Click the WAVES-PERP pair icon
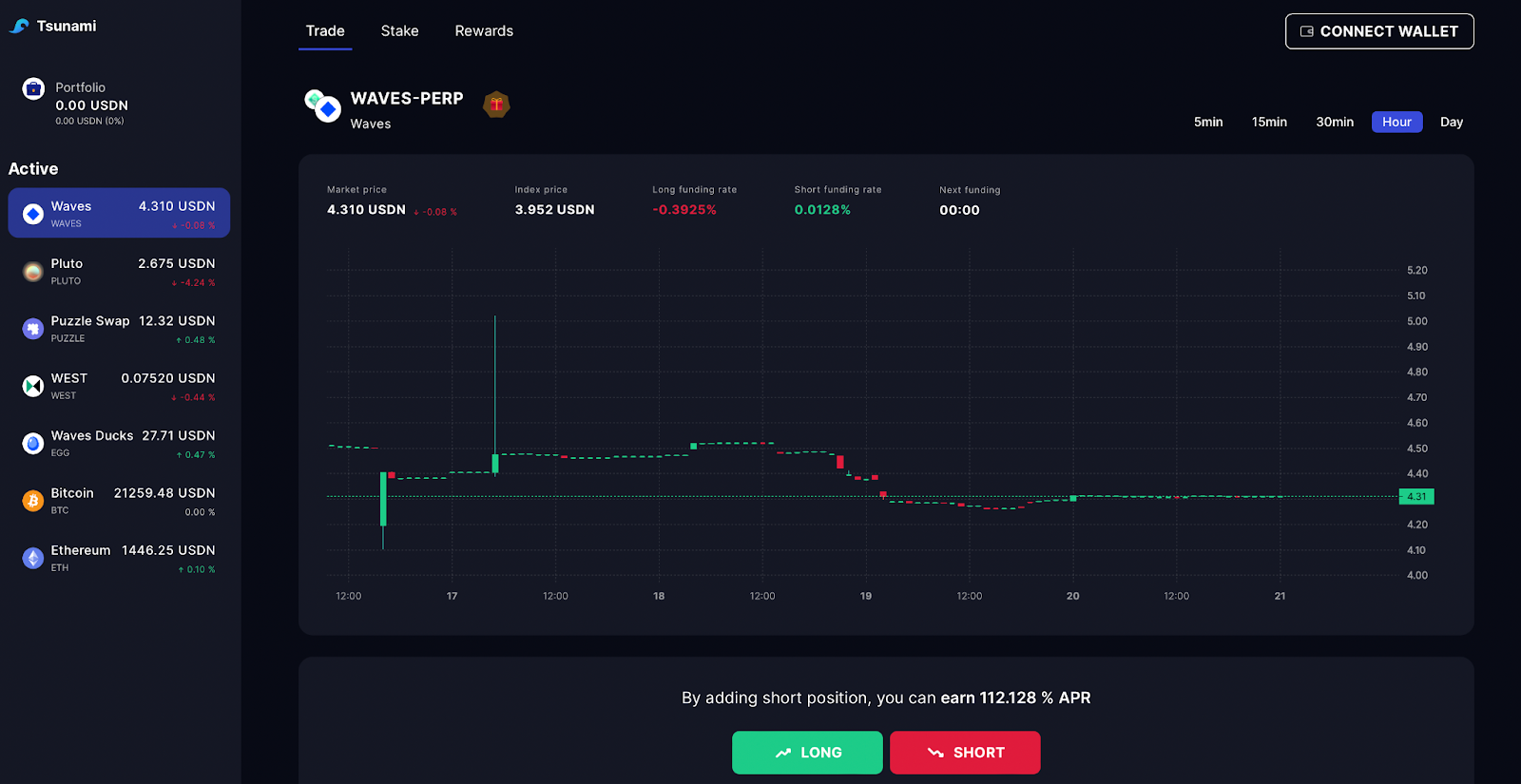Screen dimensions: 1521x784 [x=322, y=105]
